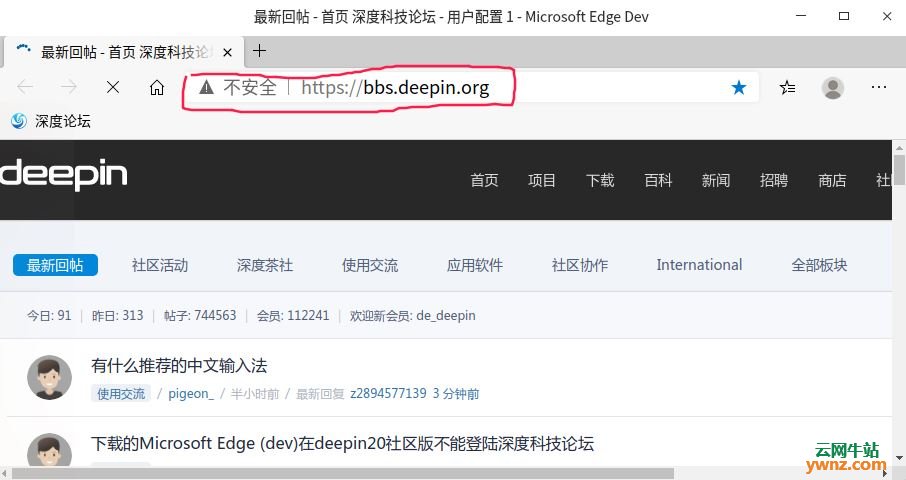This screenshot has width=906, height=480.
Task: Open the 全部板块 tab
Action: [819, 265]
